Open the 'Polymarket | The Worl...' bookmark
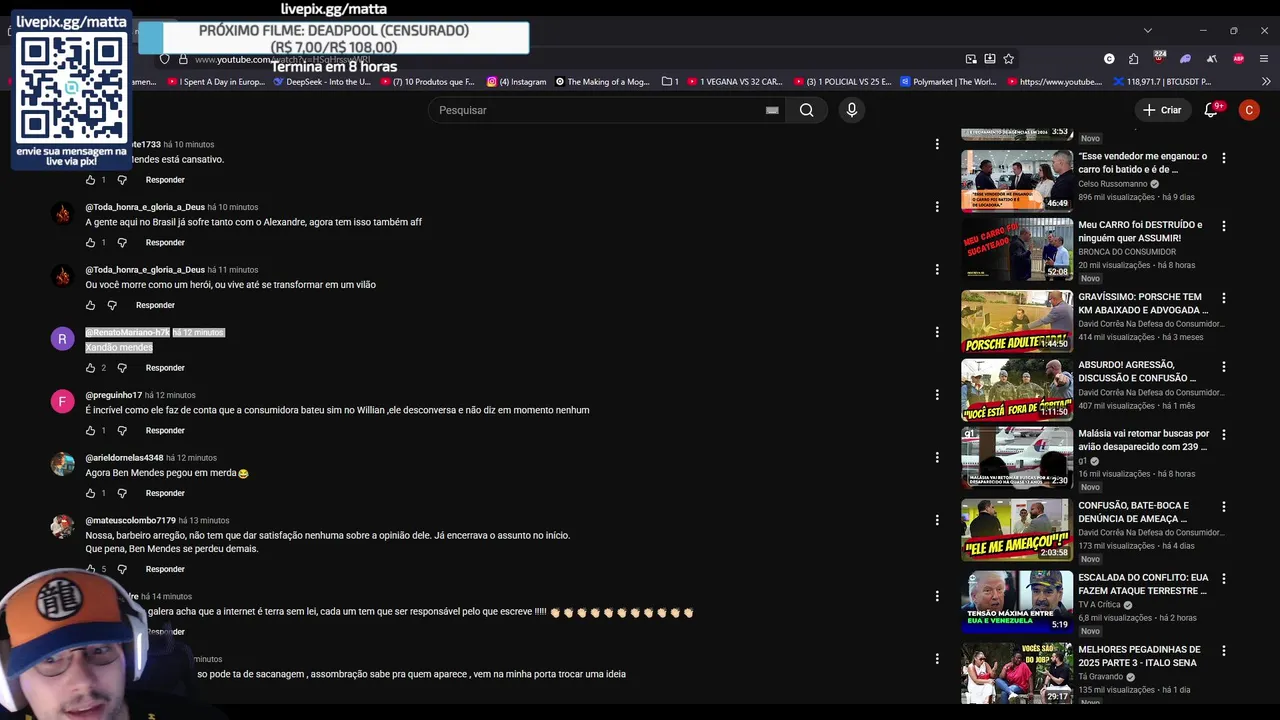This screenshot has width=1280, height=720. tap(949, 82)
